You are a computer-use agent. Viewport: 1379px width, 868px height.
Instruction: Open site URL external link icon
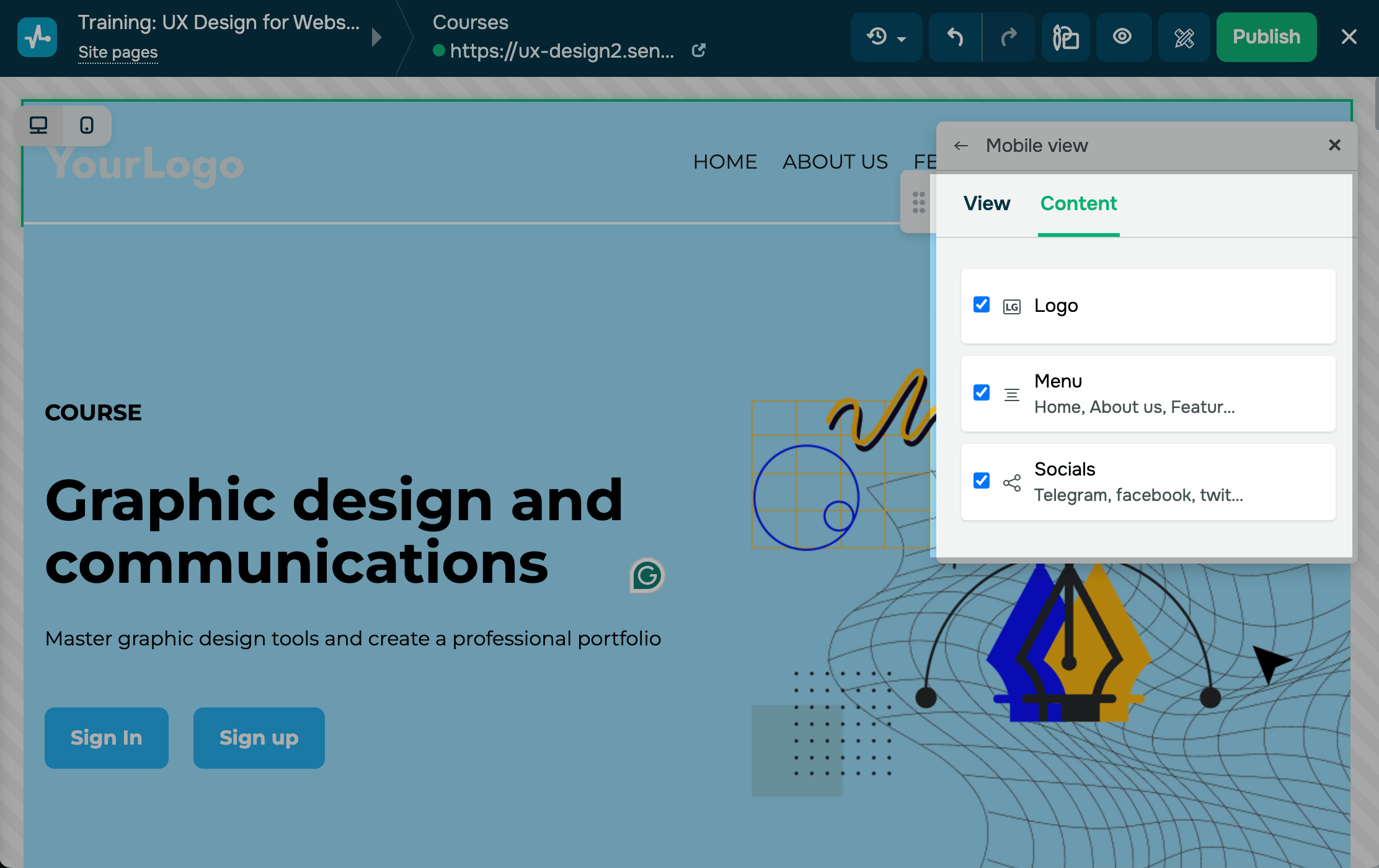pos(699,50)
